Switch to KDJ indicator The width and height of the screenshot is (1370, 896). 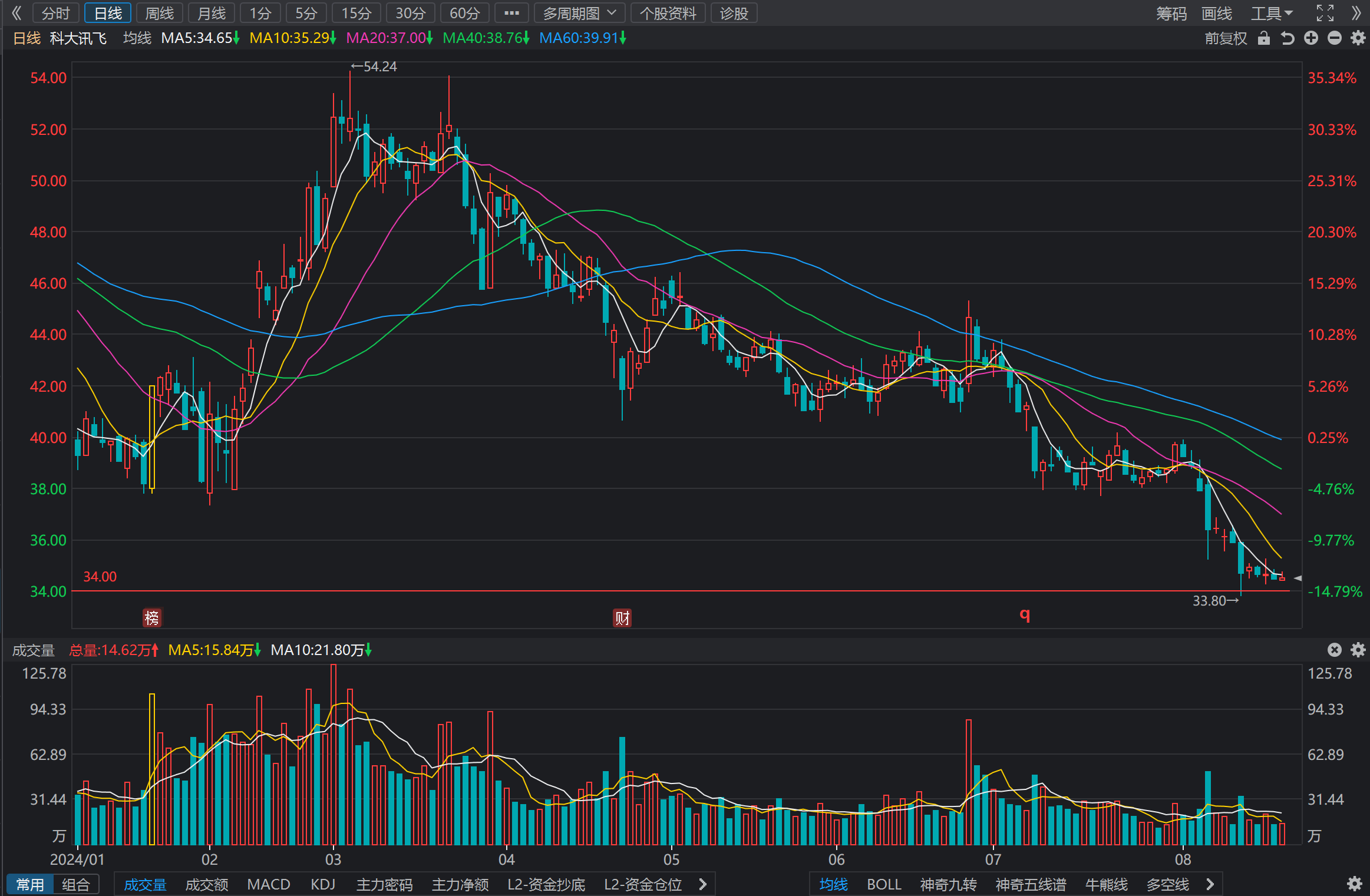tap(323, 884)
